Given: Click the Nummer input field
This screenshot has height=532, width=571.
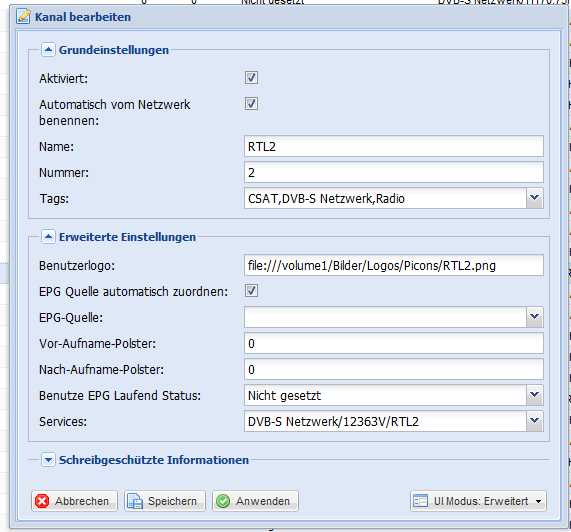Looking at the screenshot, I should [x=394, y=172].
